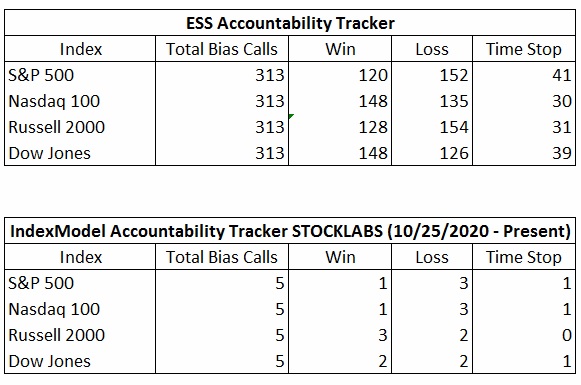The width and height of the screenshot is (581, 385).
Task: Select the IndexModel Accountability Tracker title cell
Action: [290, 231]
